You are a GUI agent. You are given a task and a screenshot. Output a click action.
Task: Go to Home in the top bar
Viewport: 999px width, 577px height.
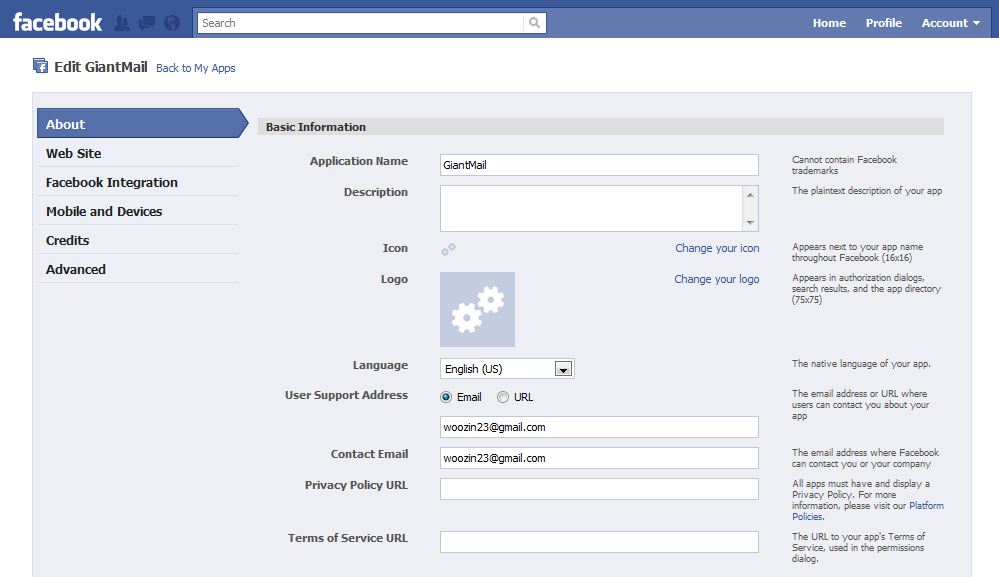click(x=829, y=23)
